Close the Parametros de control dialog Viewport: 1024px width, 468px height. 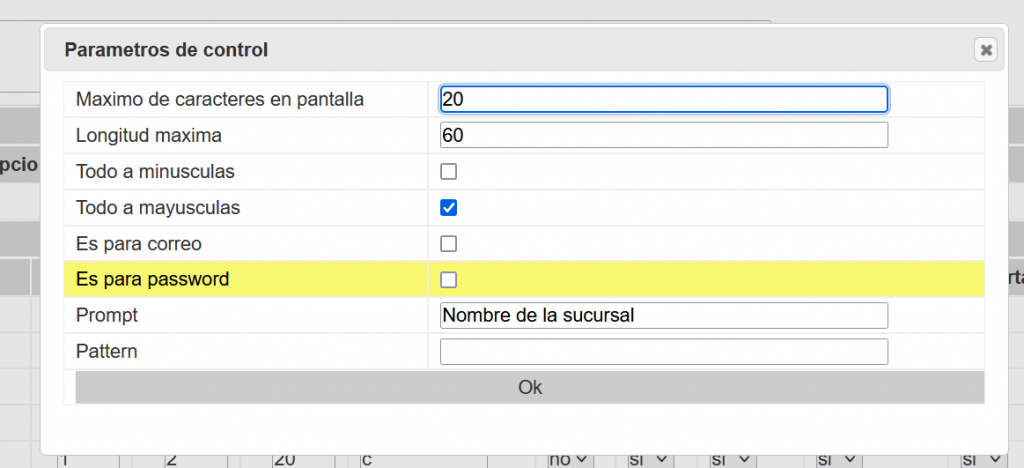coord(986,49)
